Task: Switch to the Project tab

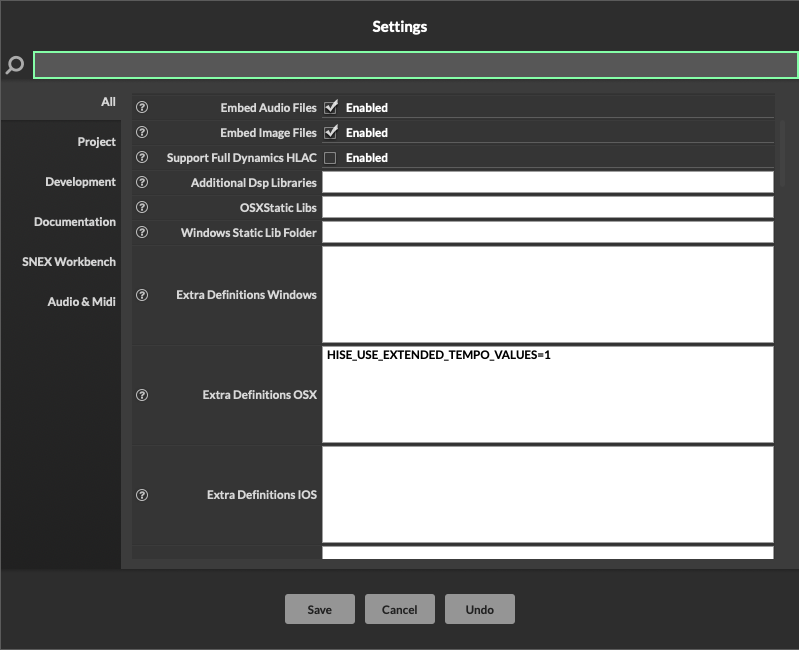Action: coord(61,142)
